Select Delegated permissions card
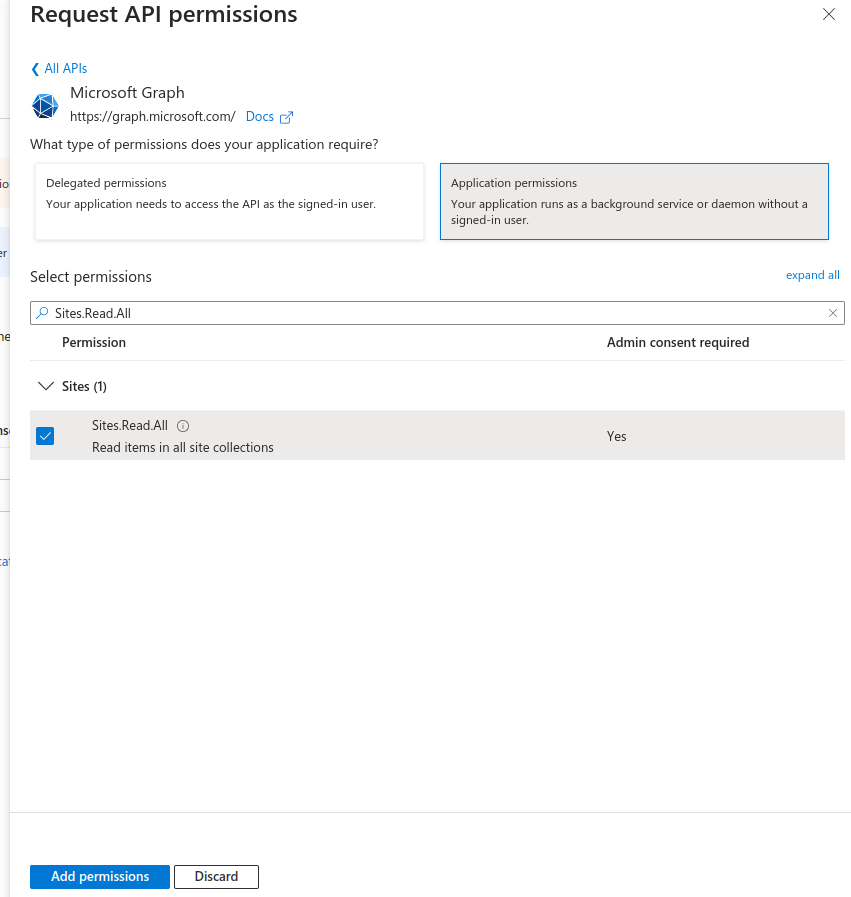 229,201
